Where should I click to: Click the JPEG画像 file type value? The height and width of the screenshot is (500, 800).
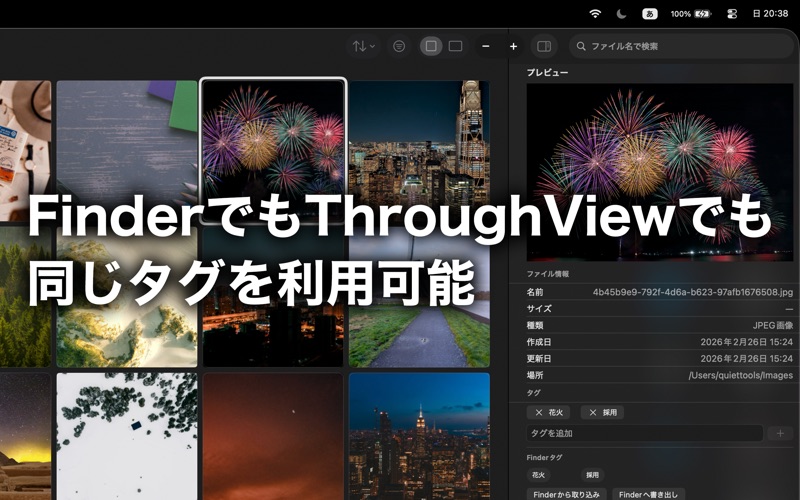(773, 326)
